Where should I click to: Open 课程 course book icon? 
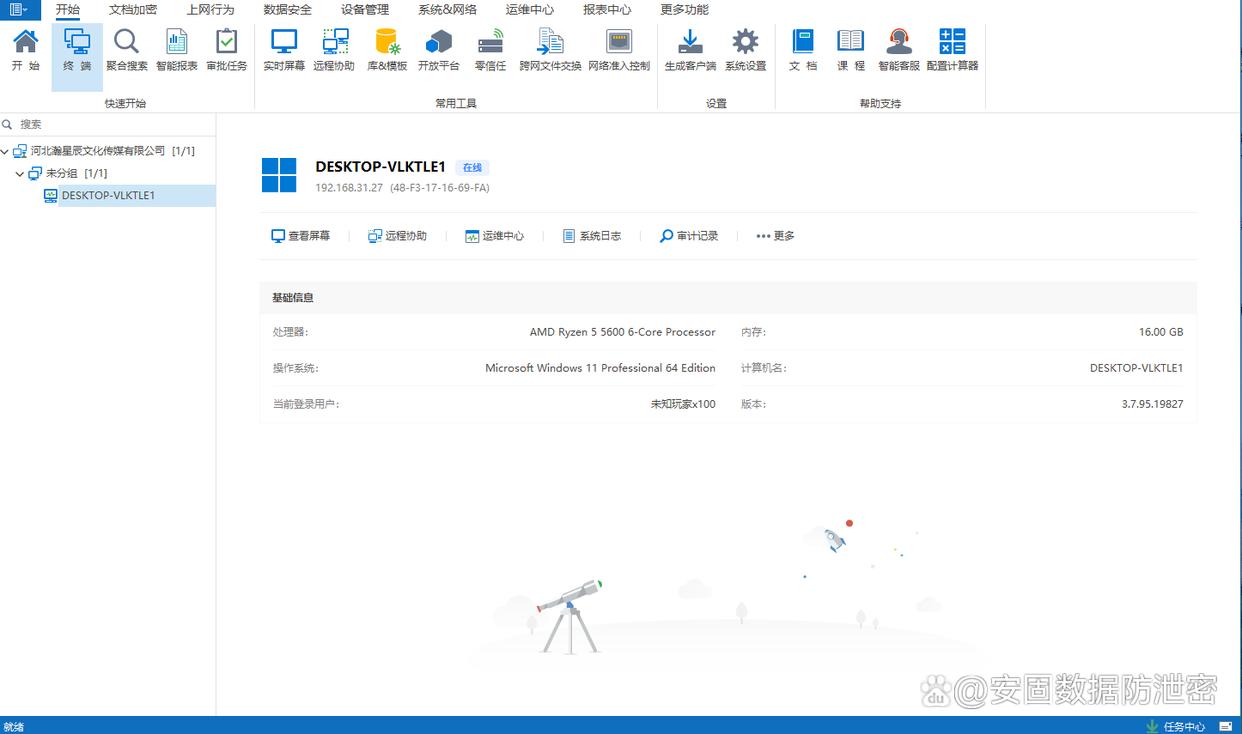tap(851, 50)
